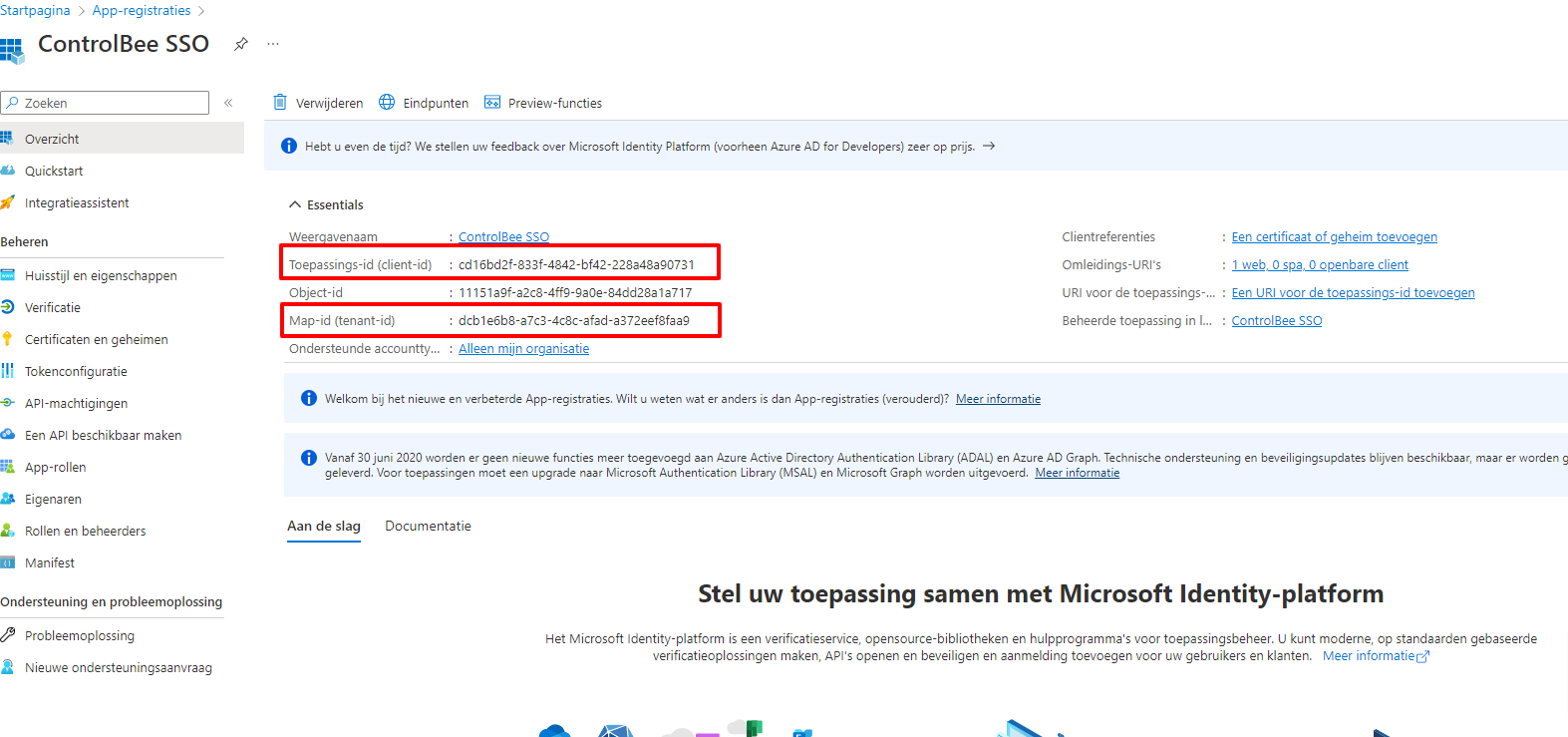This screenshot has height=737, width=1568.
Task: Open the Overzicht menu item
Action: click(122, 139)
